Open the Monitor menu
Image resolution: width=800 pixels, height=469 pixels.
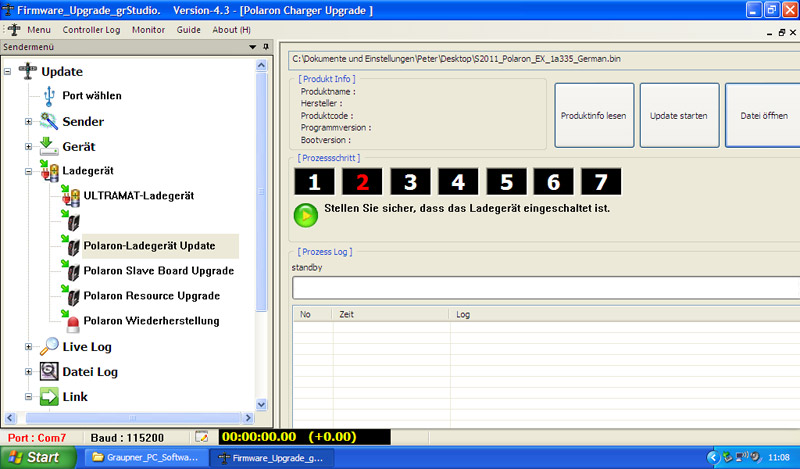(x=148, y=30)
